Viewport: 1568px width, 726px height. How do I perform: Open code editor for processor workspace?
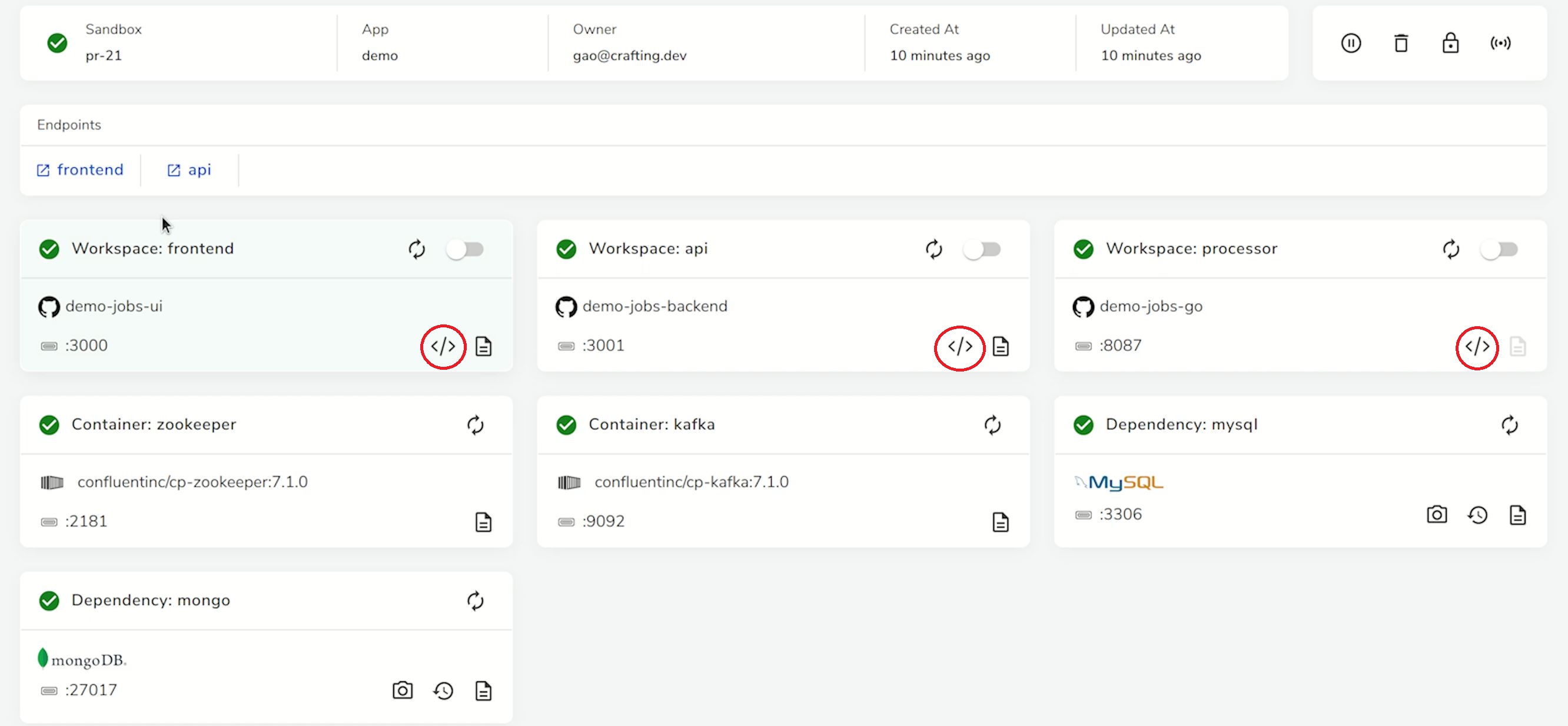click(x=1477, y=347)
